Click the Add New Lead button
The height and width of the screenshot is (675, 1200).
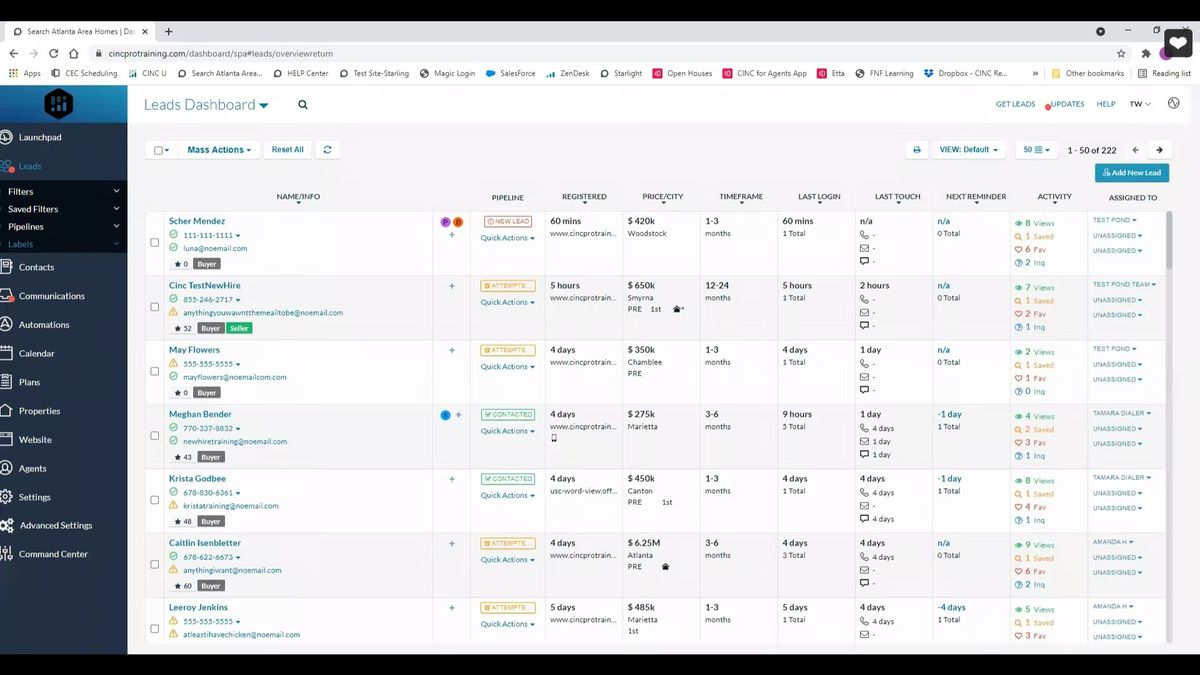(x=1130, y=172)
